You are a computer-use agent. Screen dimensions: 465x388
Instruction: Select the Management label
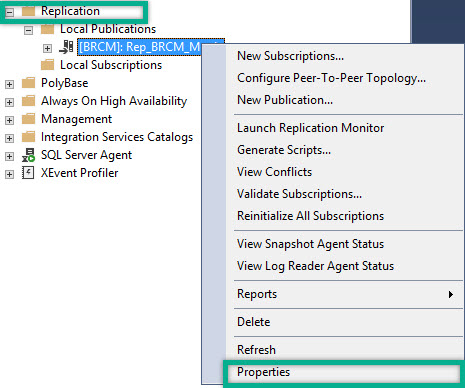click(x=76, y=119)
